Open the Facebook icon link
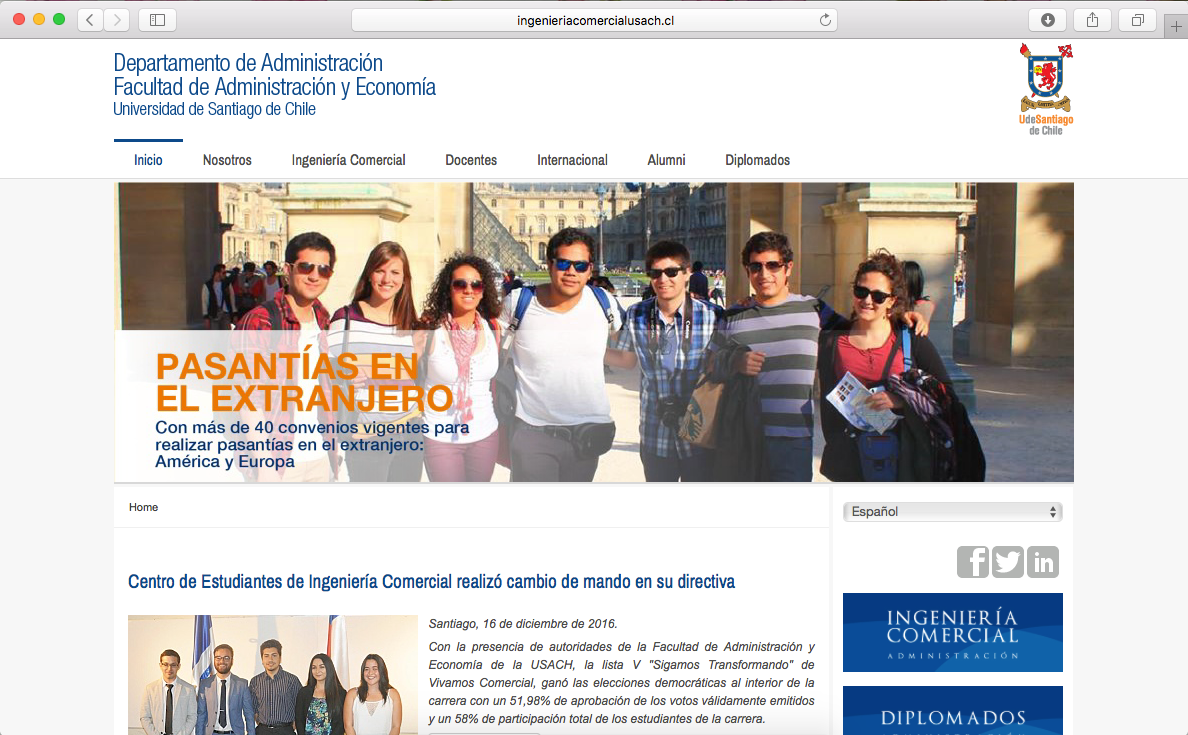The width and height of the screenshot is (1188, 735). click(973, 561)
